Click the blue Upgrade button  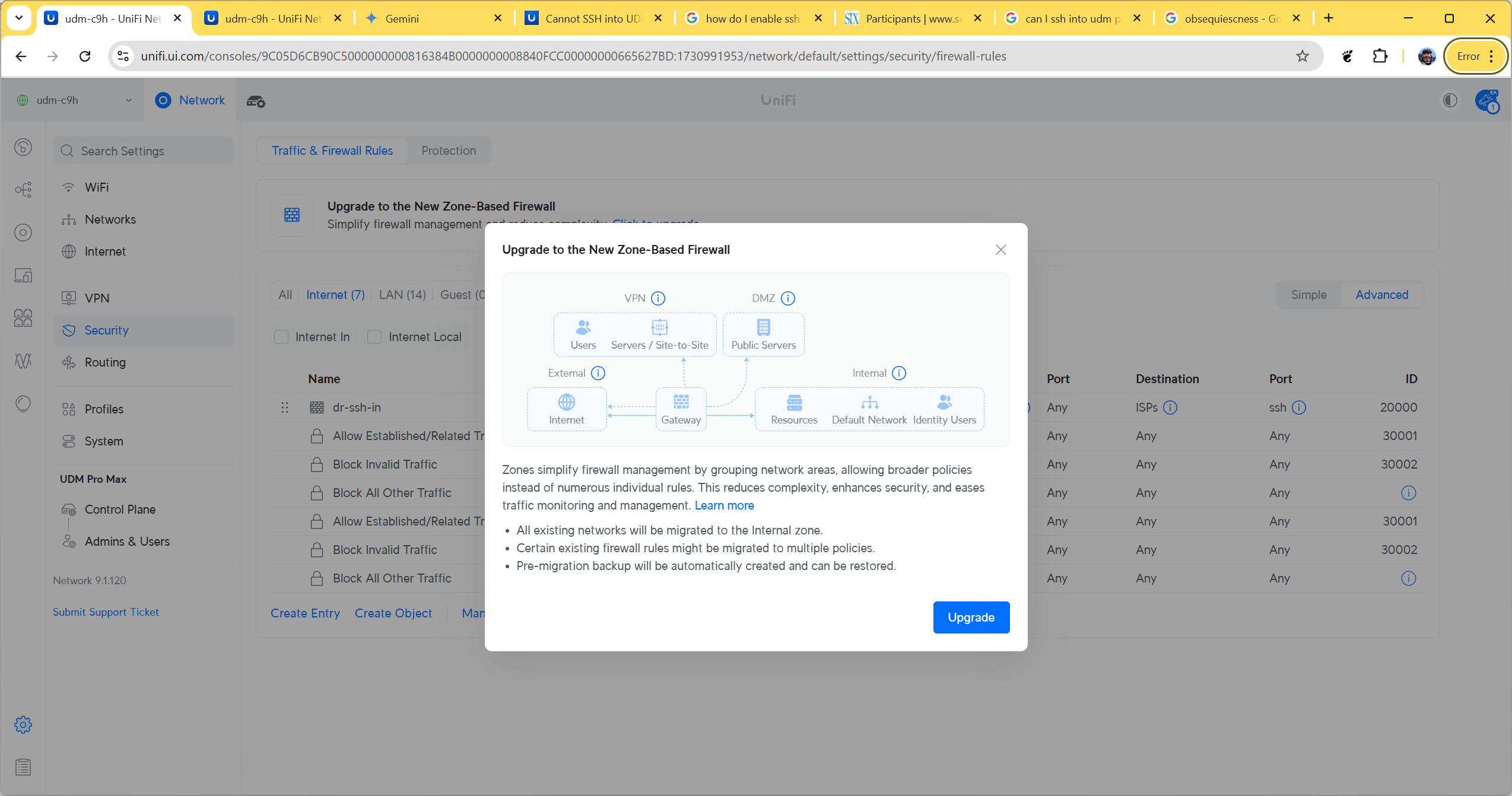pos(971,617)
